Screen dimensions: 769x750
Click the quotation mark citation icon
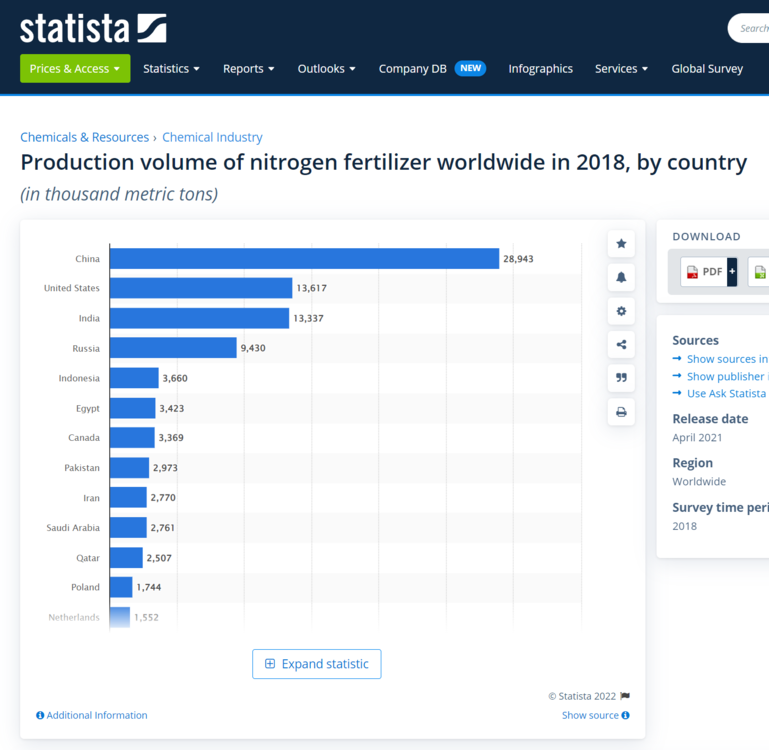click(621, 378)
